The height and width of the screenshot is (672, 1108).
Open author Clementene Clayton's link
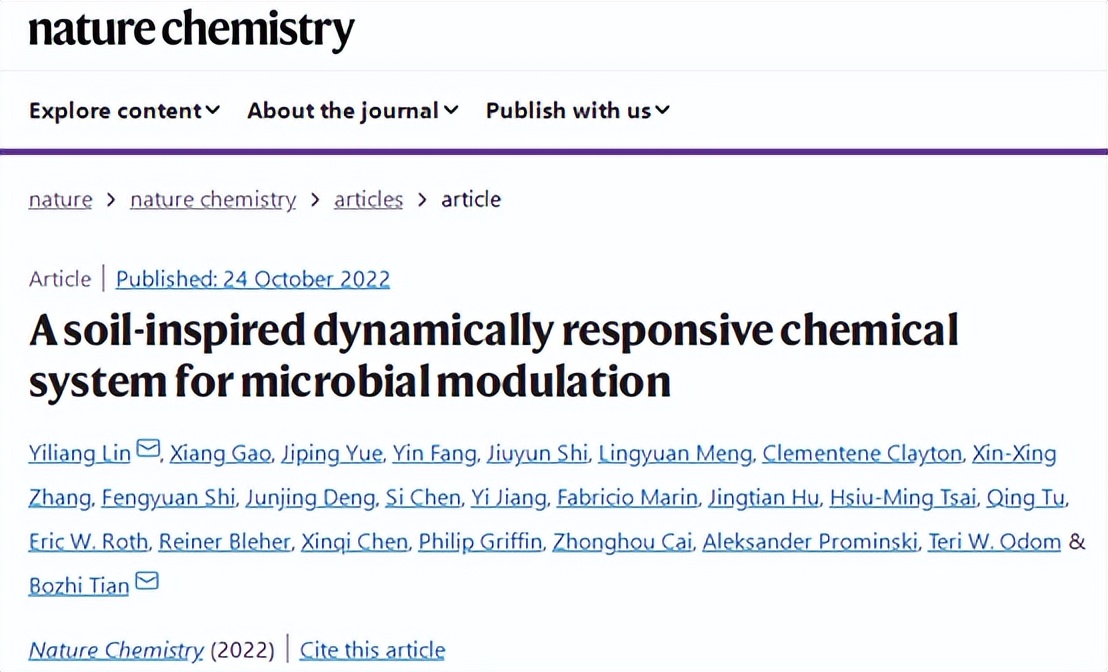pos(861,454)
